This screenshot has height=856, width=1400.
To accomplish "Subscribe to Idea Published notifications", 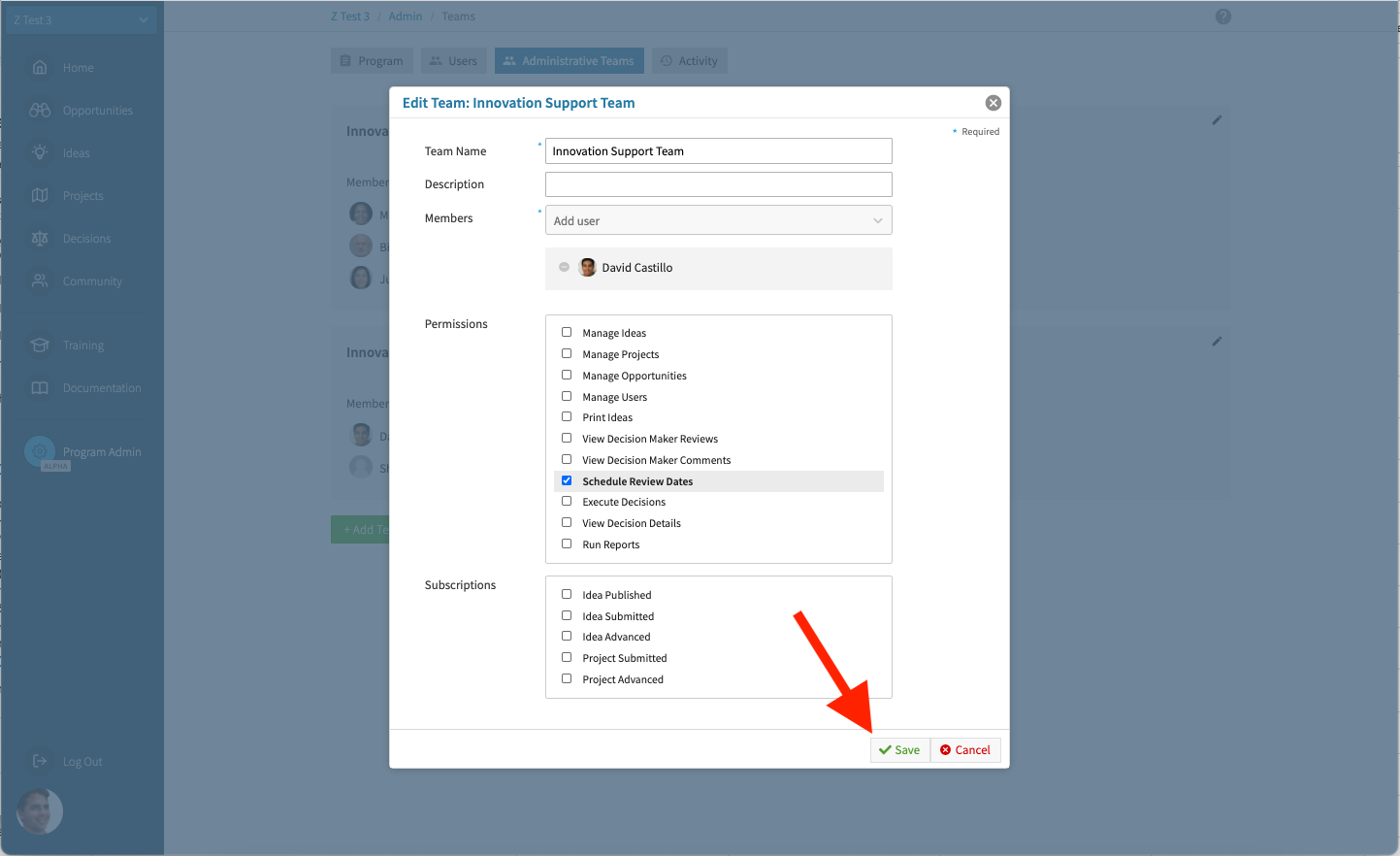I will point(567,594).
